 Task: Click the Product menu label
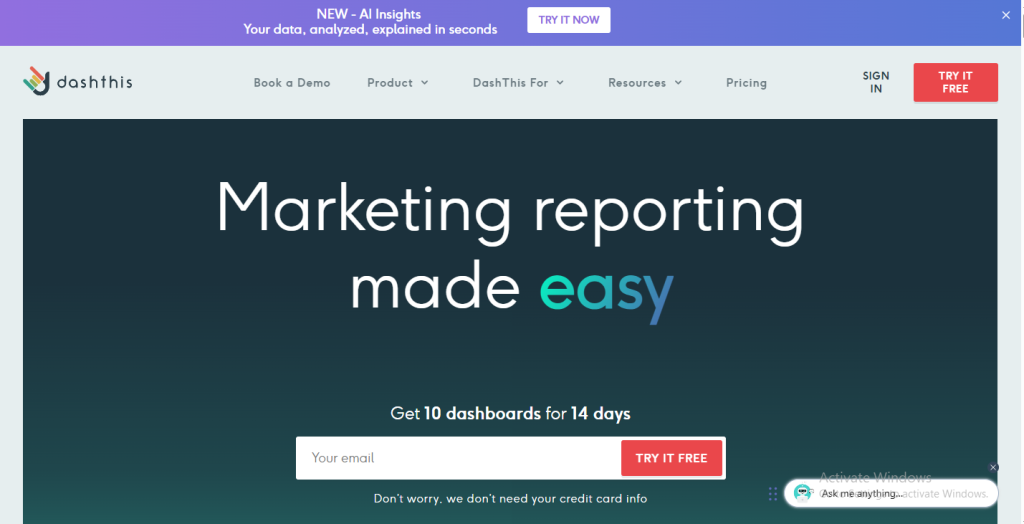[389, 83]
